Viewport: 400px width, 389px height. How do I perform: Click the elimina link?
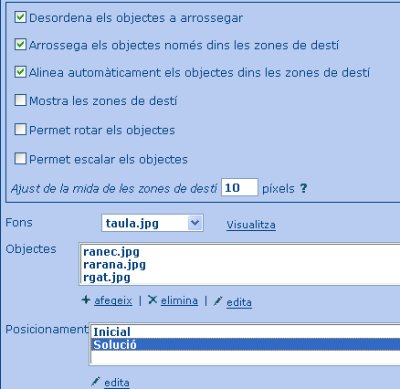[179, 301]
